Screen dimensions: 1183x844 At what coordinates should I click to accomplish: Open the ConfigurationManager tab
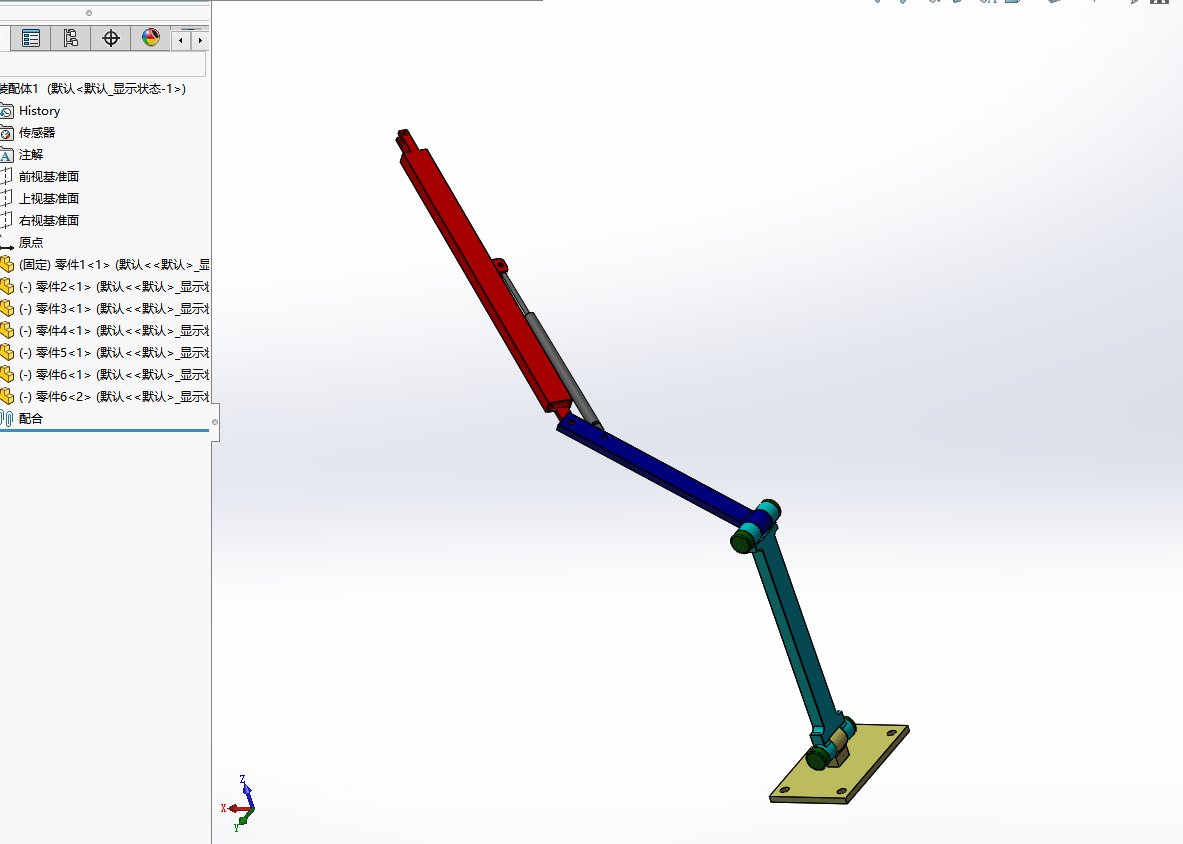click(71, 38)
